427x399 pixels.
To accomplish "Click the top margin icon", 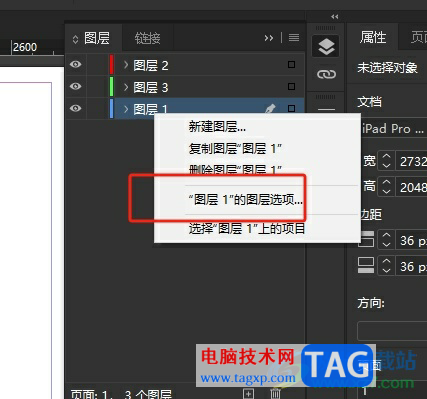I will tap(366, 239).
